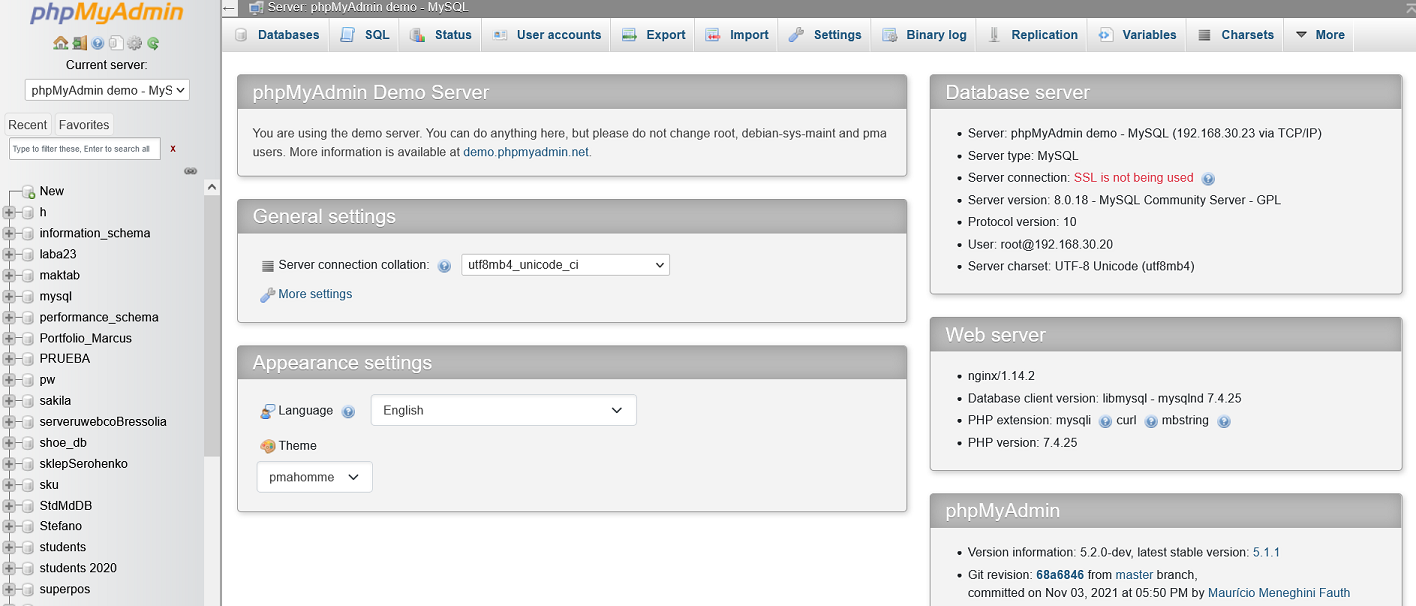Click help icon after curl extension
Viewport: 1416px width, 606px height.
(x=1151, y=421)
